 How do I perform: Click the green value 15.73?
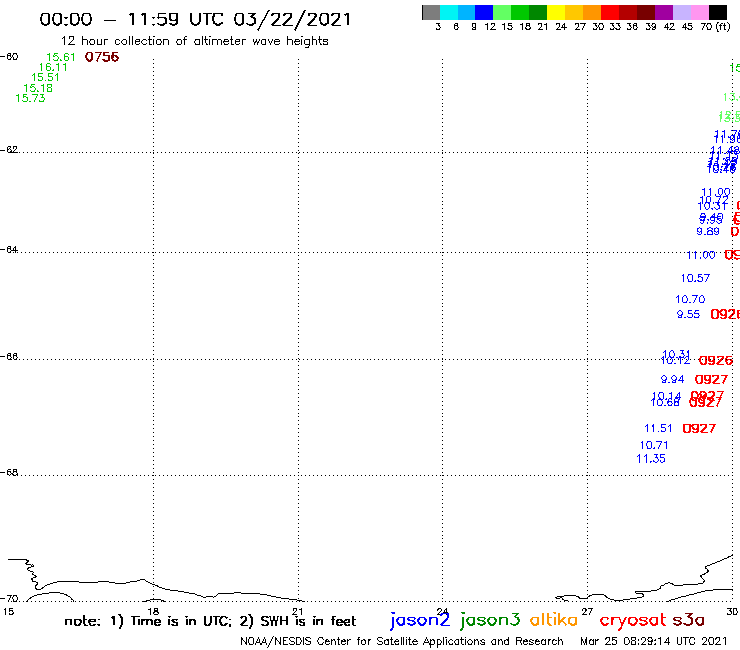pyautogui.click(x=30, y=98)
